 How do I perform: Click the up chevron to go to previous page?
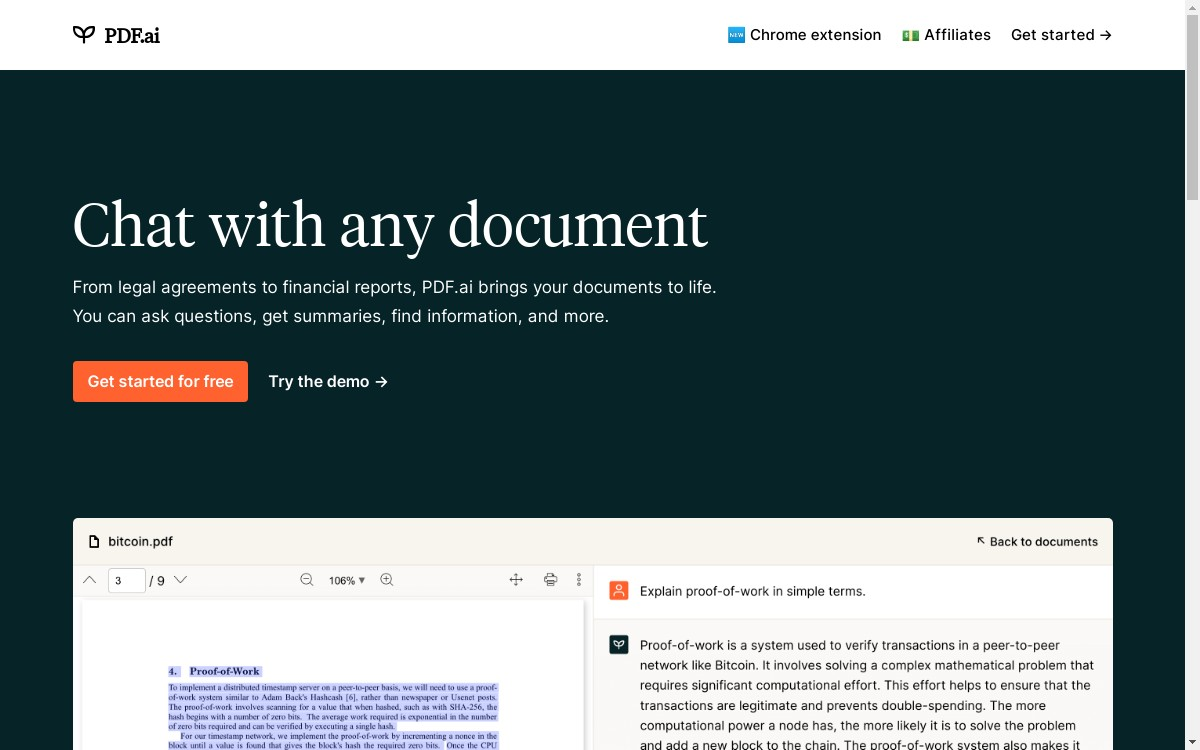pos(89,580)
